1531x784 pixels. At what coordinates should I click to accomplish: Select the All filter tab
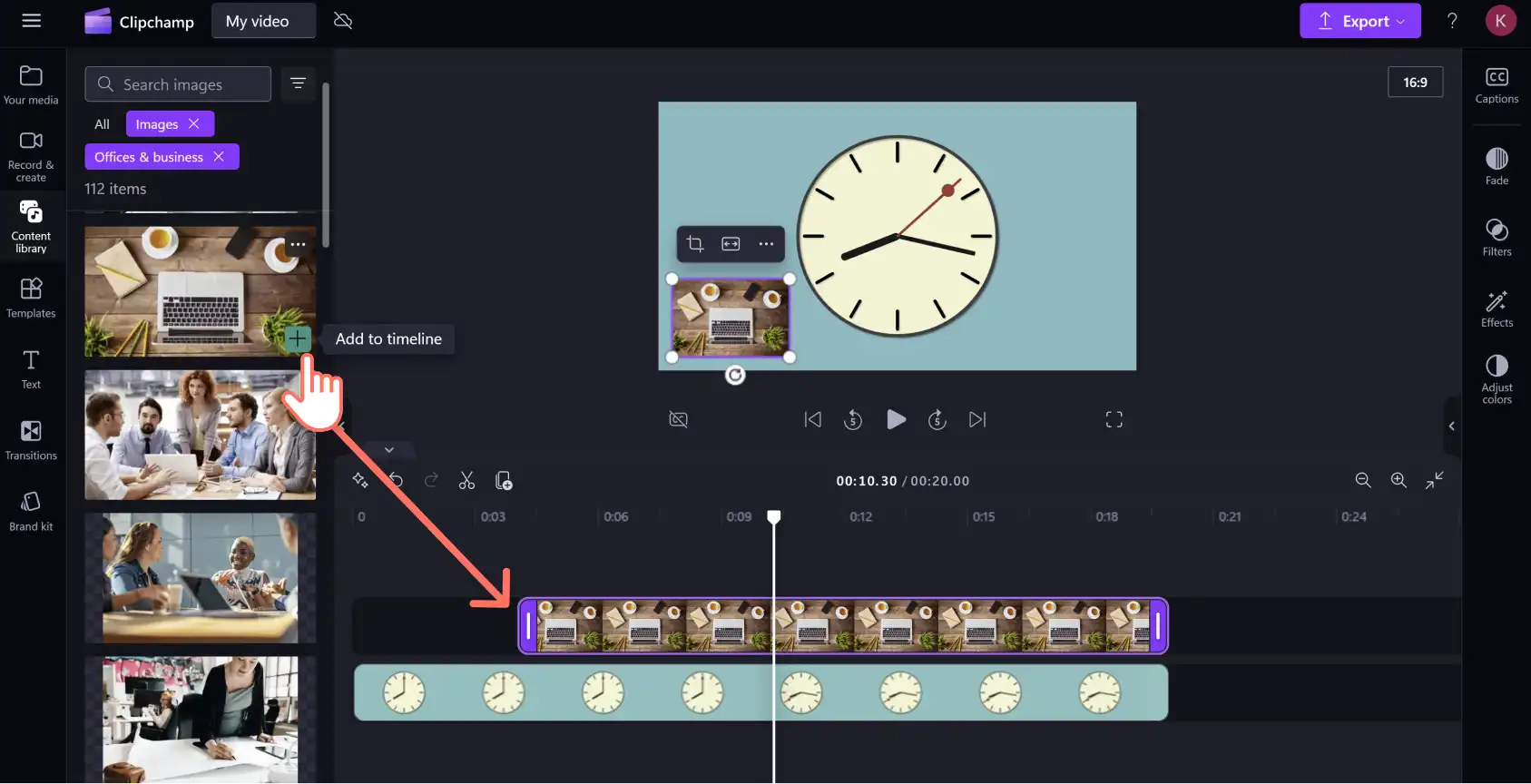(x=102, y=123)
